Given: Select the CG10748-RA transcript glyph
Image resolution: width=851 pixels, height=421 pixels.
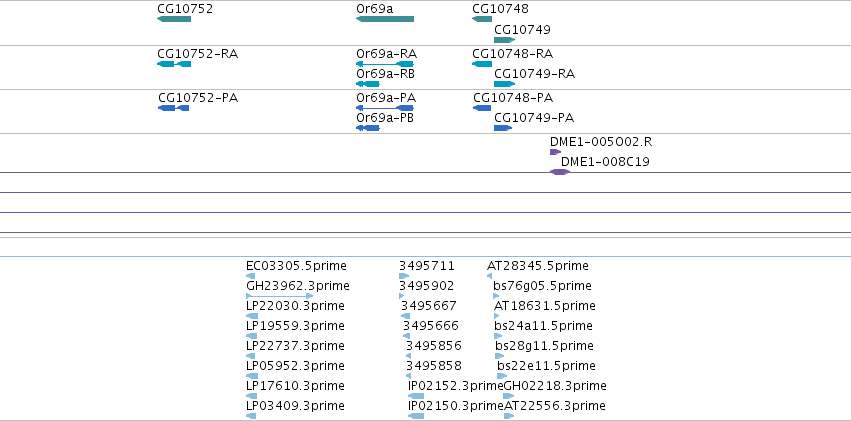Looking at the screenshot, I should point(482,64).
